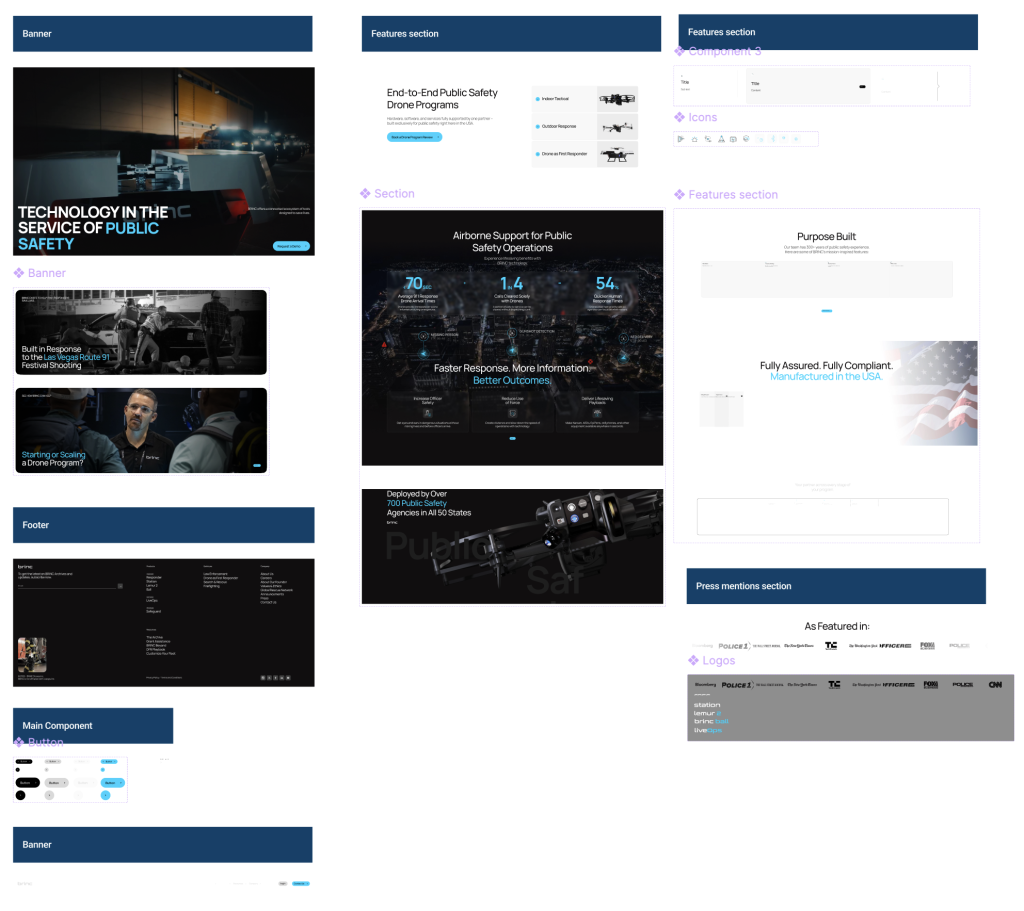Select the Component 3 frame label
Screen dimensions: 1024x911
pyautogui.click(x=724, y=51)
